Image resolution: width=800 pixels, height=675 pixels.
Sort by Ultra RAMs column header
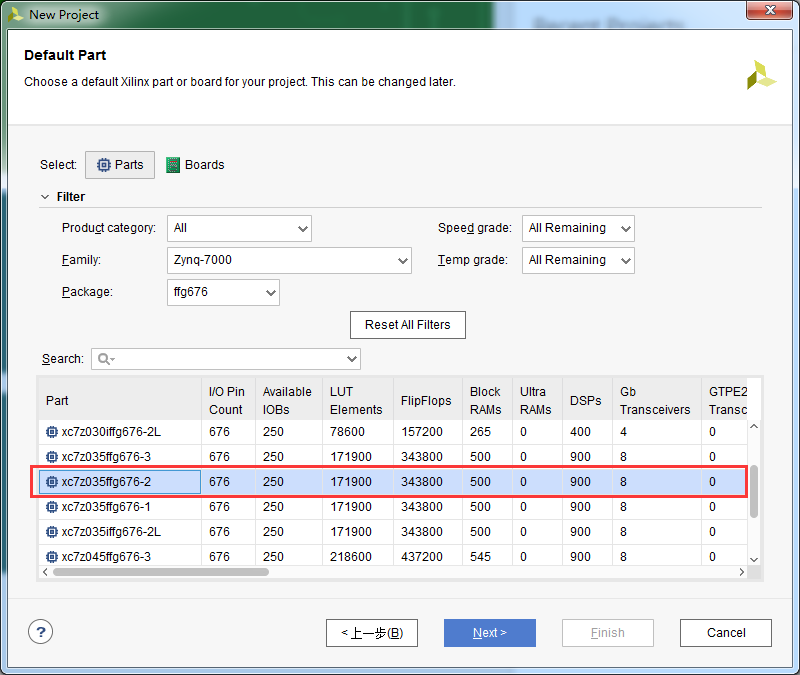point(537,401)
